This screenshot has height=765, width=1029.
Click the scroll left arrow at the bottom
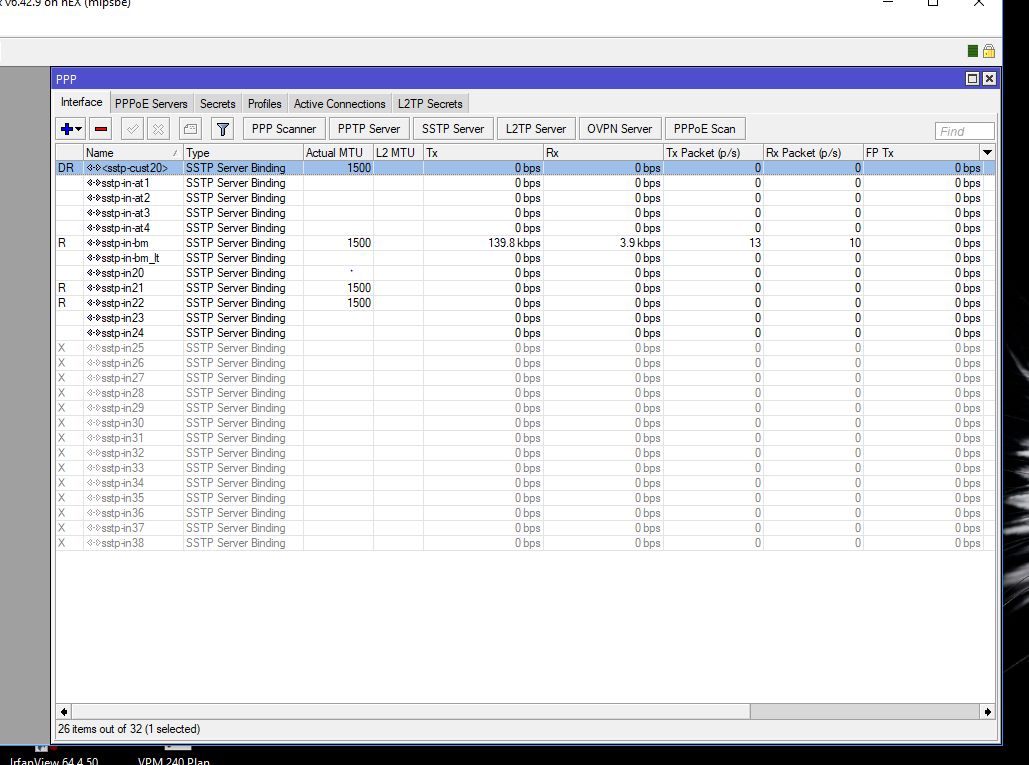tap(64, 712)
